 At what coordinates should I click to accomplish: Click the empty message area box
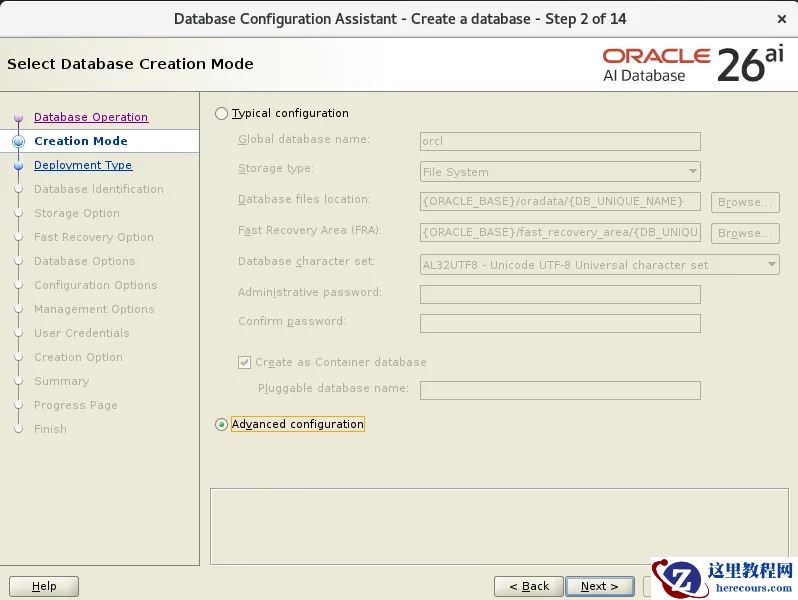click(x=499, y=527)
